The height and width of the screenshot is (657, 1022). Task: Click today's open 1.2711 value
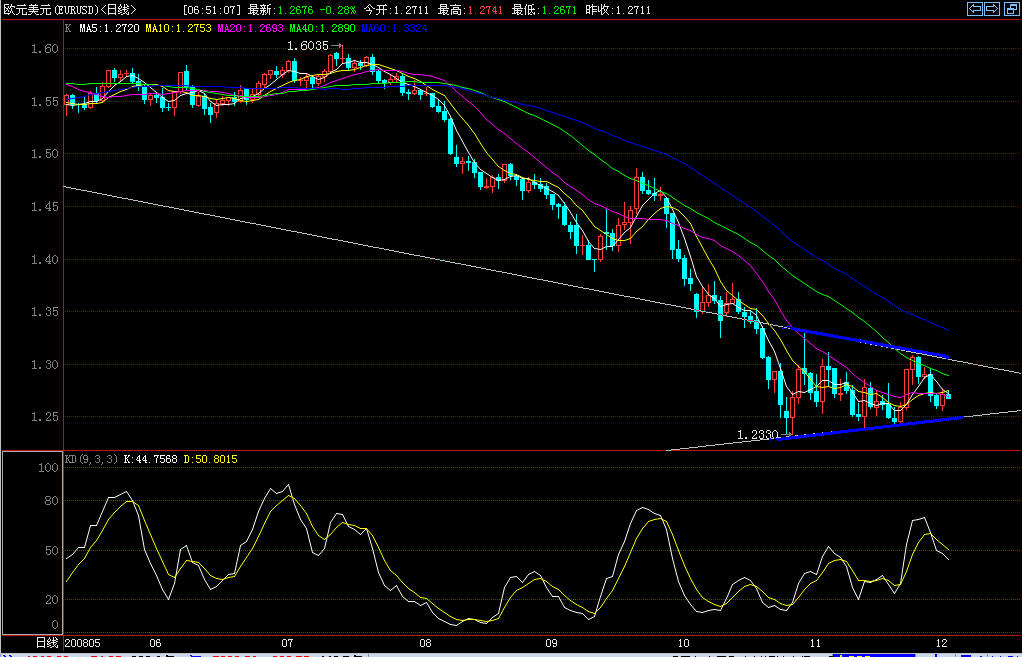click(411, 10)
